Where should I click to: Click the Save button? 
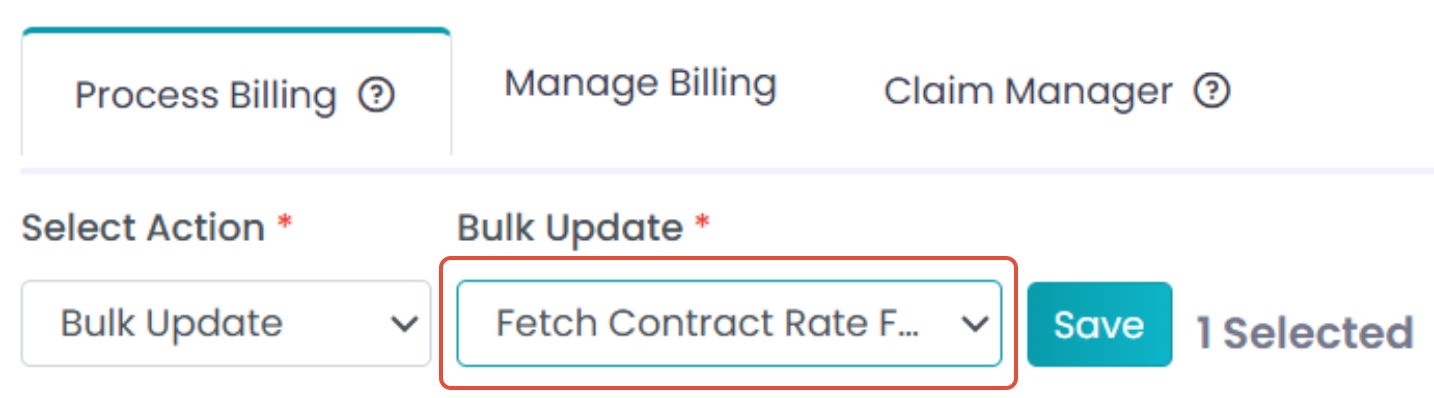(x=1099, y=324)
